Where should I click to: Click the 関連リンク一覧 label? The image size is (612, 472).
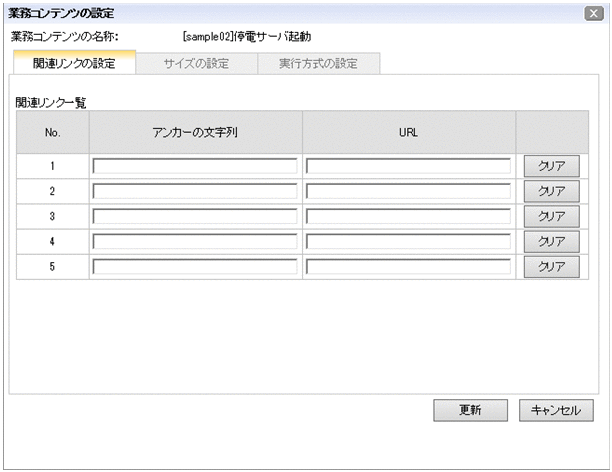click(51, 103)
